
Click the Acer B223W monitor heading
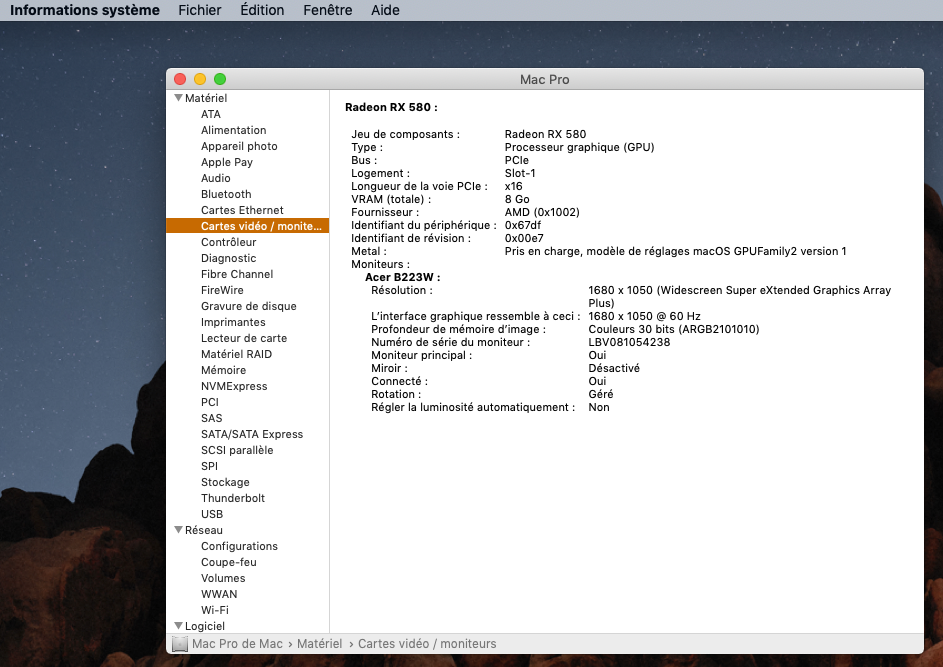[x=403, y=277]
